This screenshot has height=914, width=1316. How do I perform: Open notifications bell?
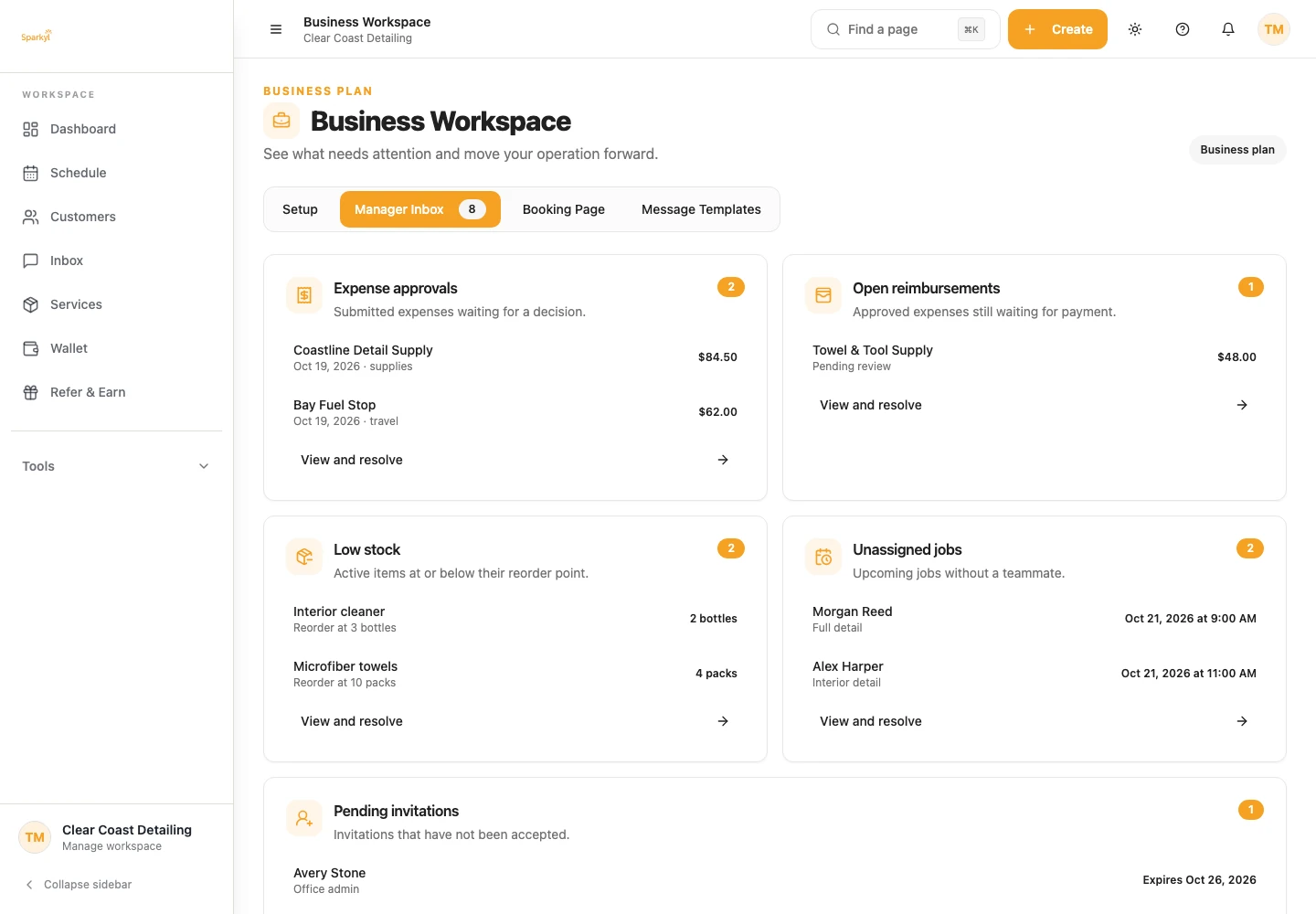1228,29
